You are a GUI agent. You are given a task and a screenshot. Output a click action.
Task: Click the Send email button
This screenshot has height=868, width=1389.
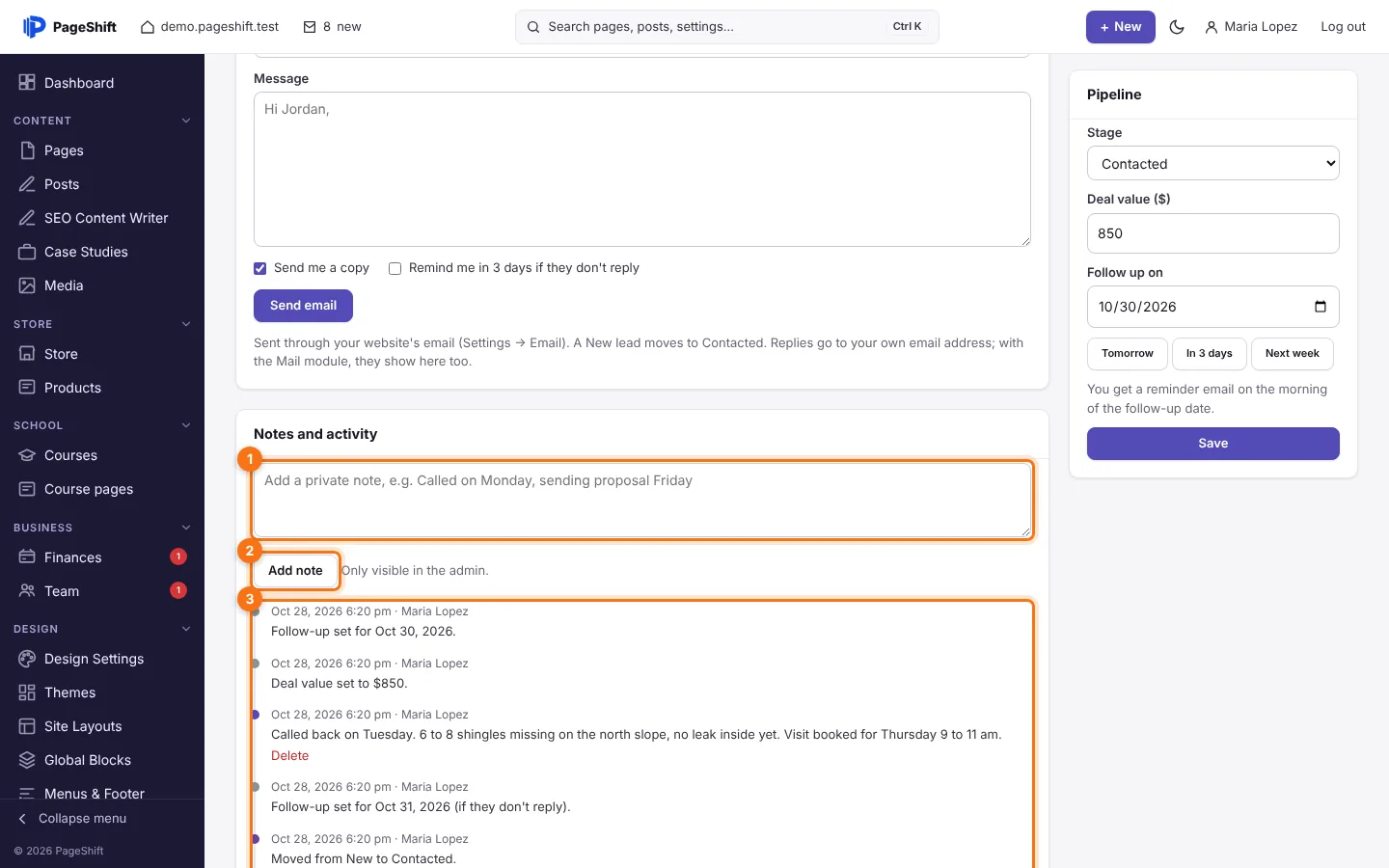tap(303, 306)
